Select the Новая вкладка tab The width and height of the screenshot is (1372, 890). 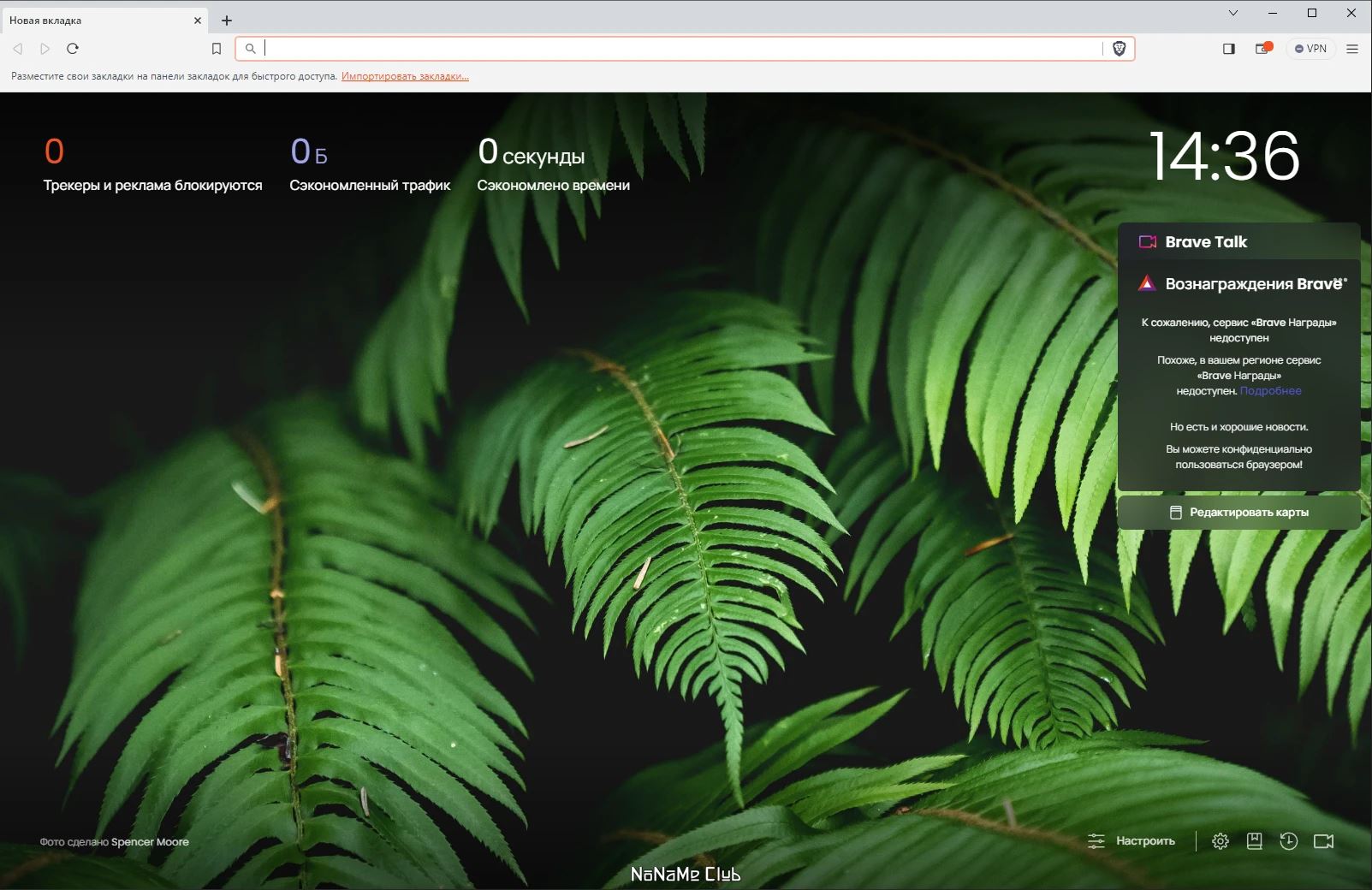tap(105, 21)
